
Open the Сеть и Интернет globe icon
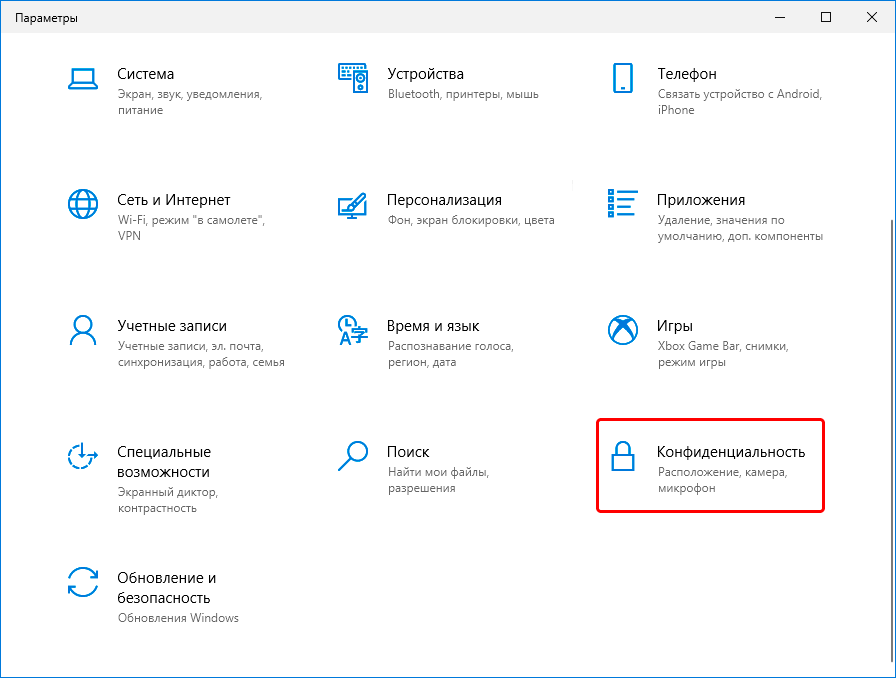pyautogui.click(x=83, y=204)
